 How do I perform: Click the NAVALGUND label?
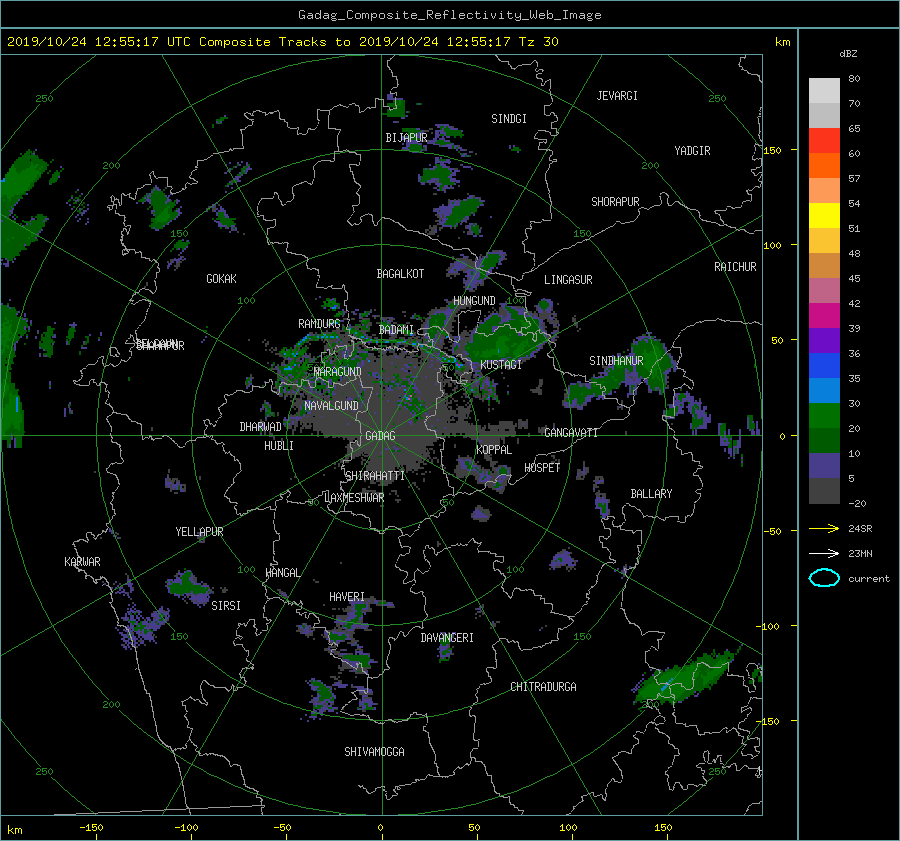pyautogui.click(x=331, y=406)
